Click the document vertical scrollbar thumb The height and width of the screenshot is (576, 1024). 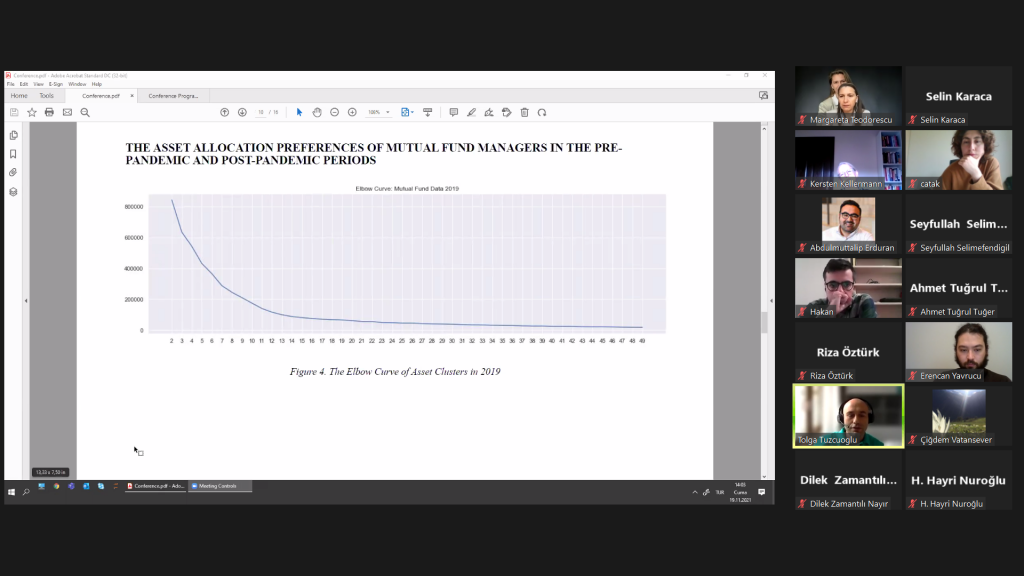coord(764,322)
